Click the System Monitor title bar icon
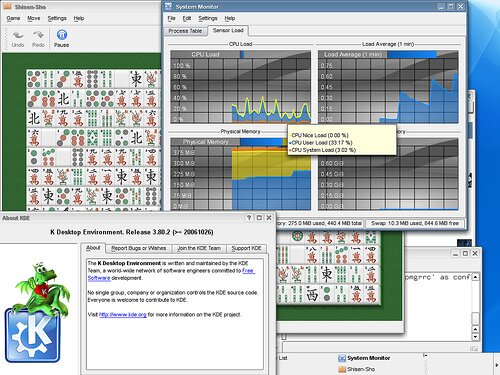 click(x=169, y=6)
